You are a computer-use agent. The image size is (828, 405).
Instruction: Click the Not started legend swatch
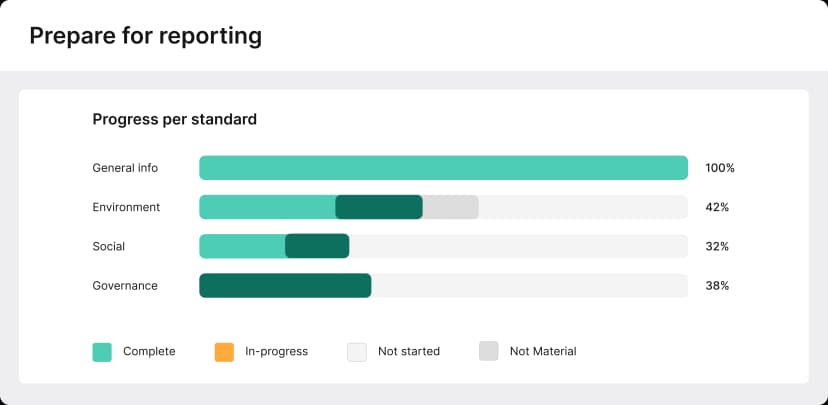pos(357,351)
